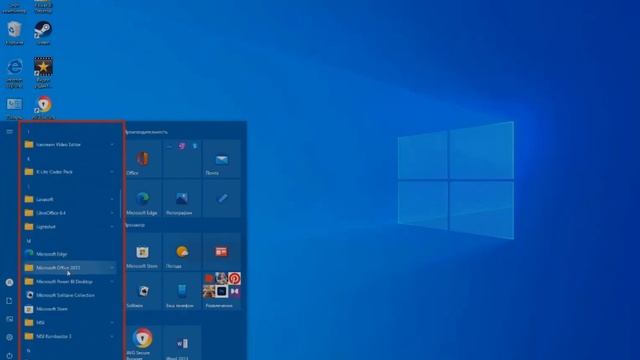Screen dimensions: 640x360
Task: Select the gold star film desktop shortcut
Action: point(43,73)
